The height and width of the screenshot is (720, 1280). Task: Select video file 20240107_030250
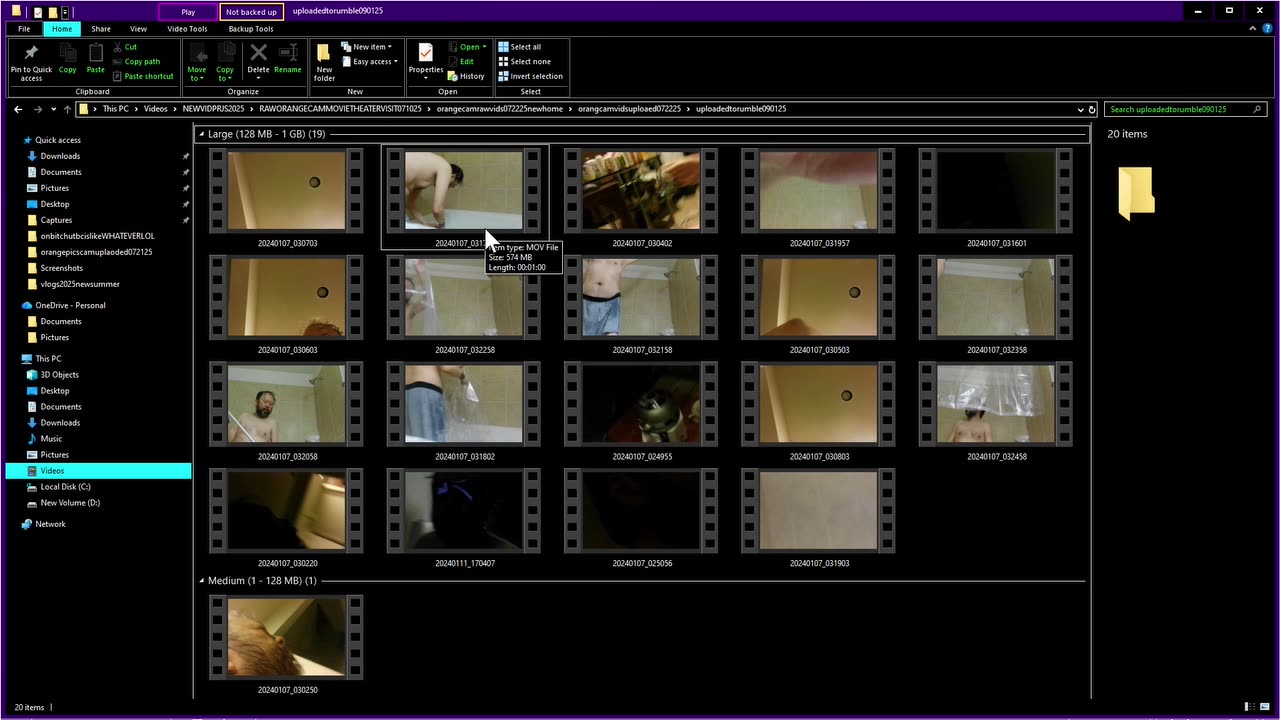(287, 646)
